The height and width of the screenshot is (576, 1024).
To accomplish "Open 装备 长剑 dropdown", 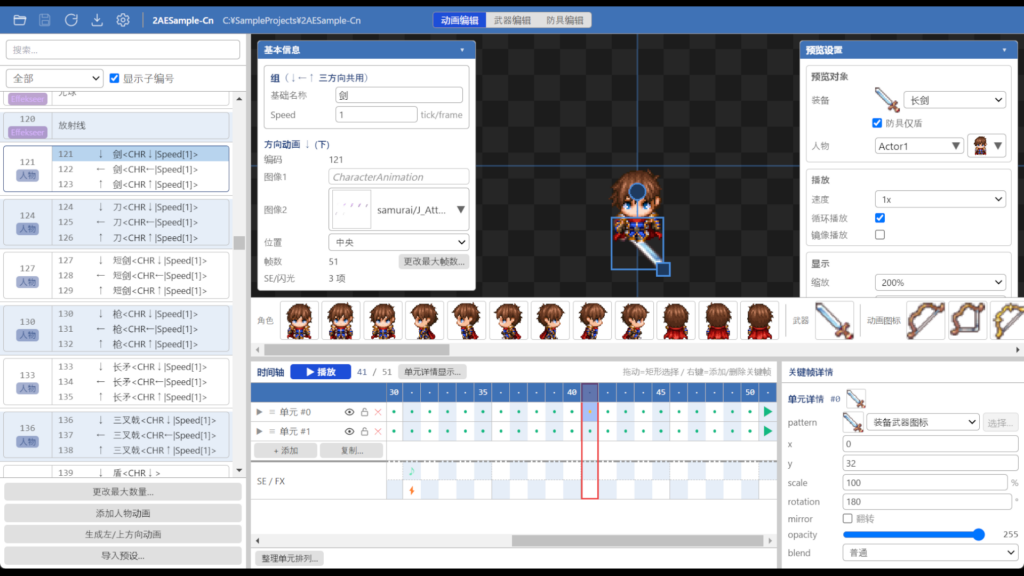I will [954, 100].
